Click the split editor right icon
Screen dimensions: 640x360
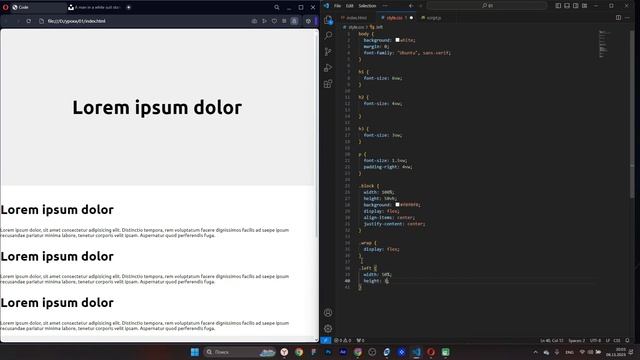tap(618, 18)
